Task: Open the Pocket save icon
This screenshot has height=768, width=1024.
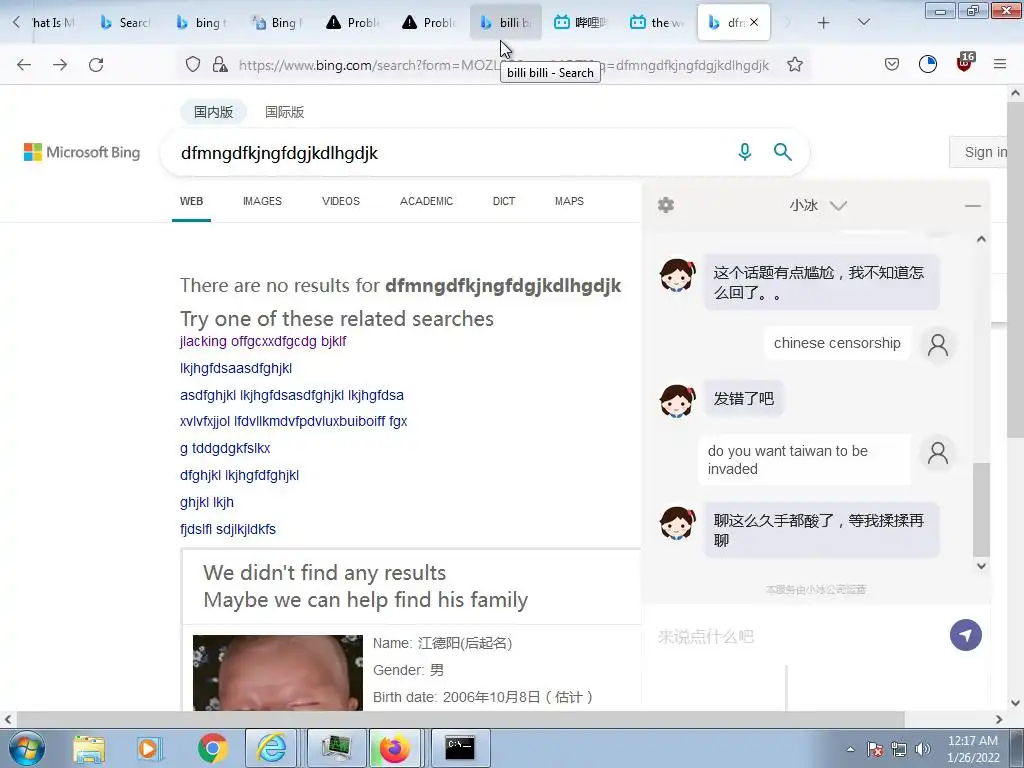Action: (x=892, y=64)
